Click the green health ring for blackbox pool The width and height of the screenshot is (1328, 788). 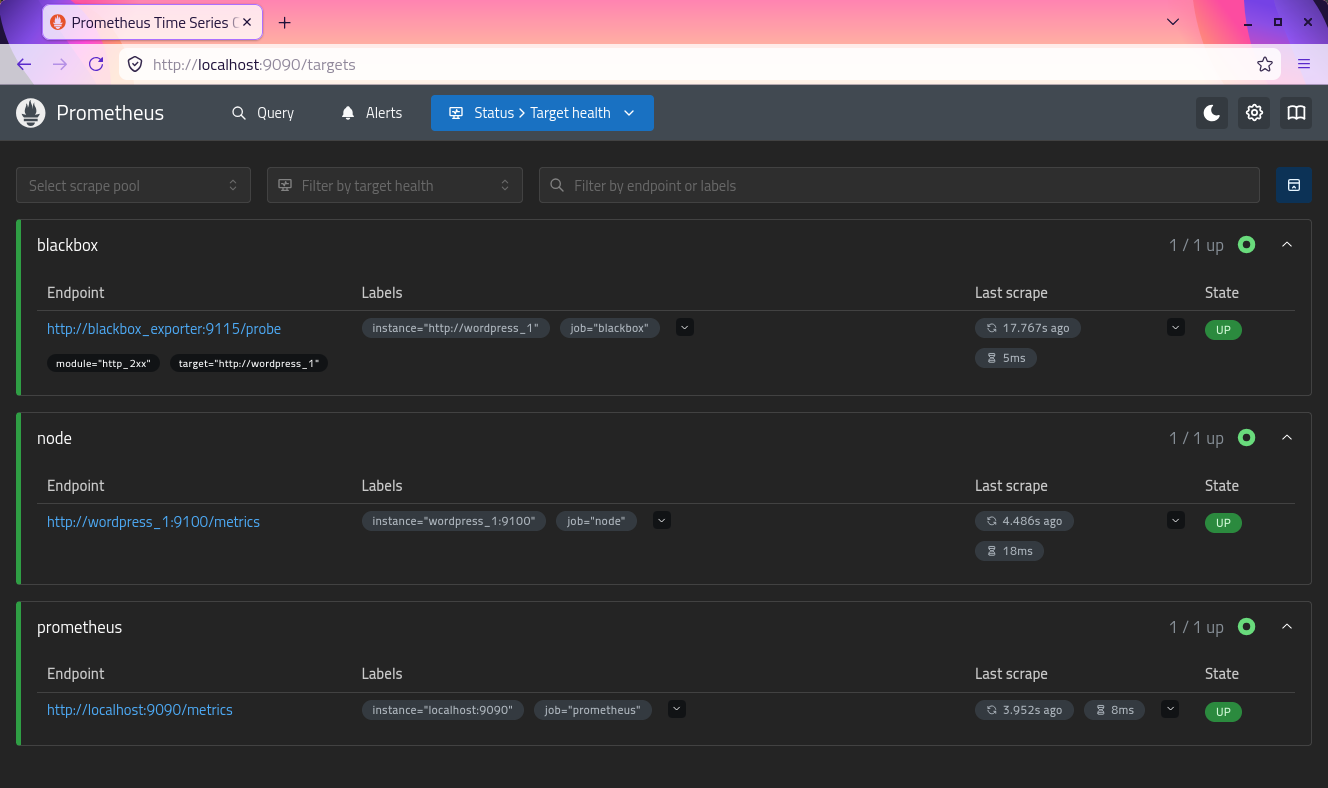[x=1246, y=244]
